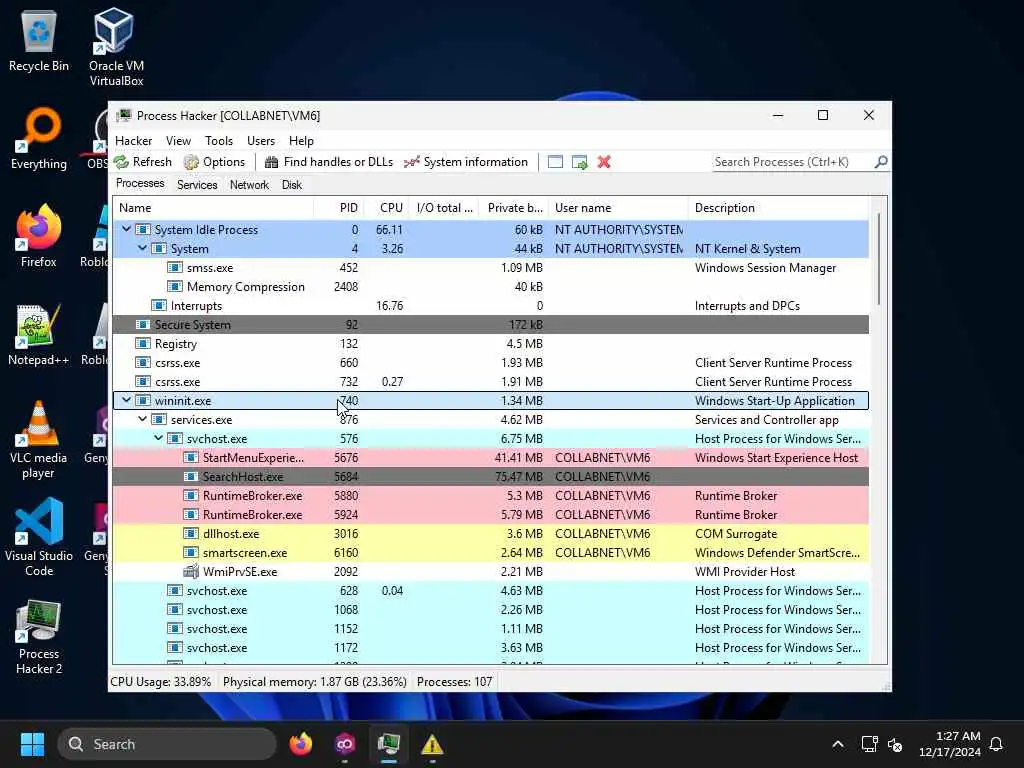Open the Options toolbar item

(x=214, y=162)
